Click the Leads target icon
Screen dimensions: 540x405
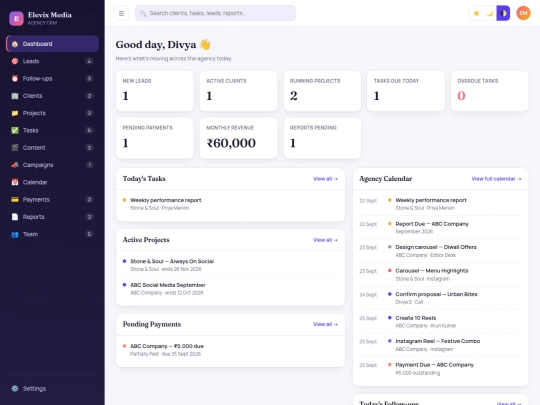15,61
